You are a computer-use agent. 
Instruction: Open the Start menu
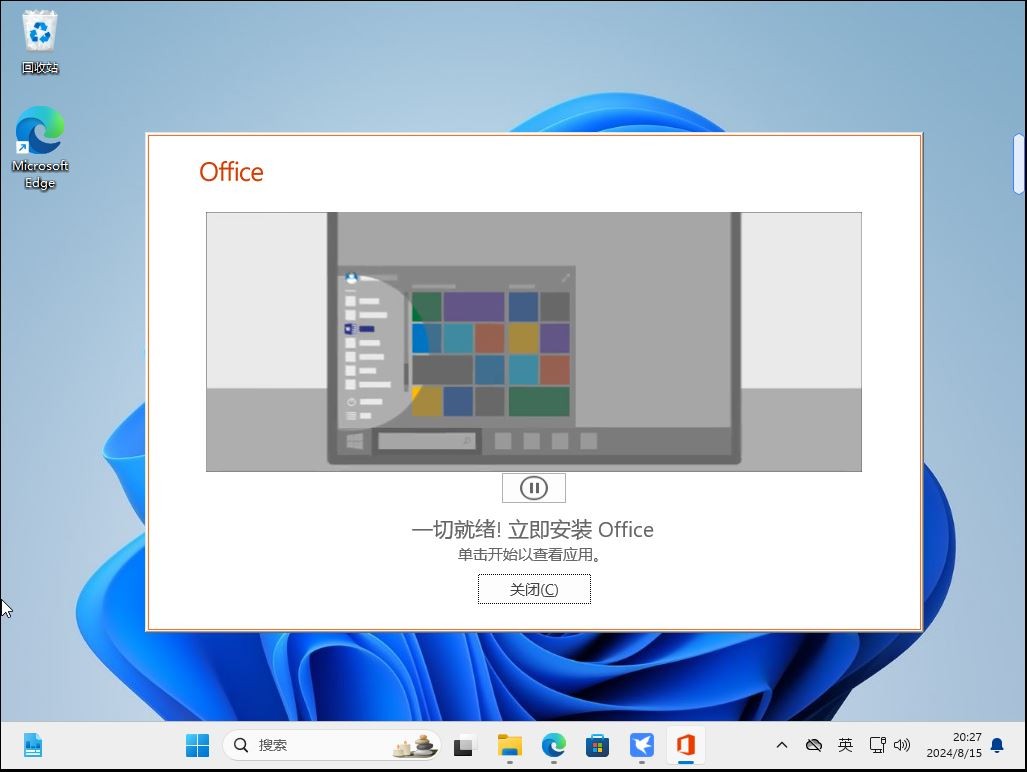click(196, 745)
